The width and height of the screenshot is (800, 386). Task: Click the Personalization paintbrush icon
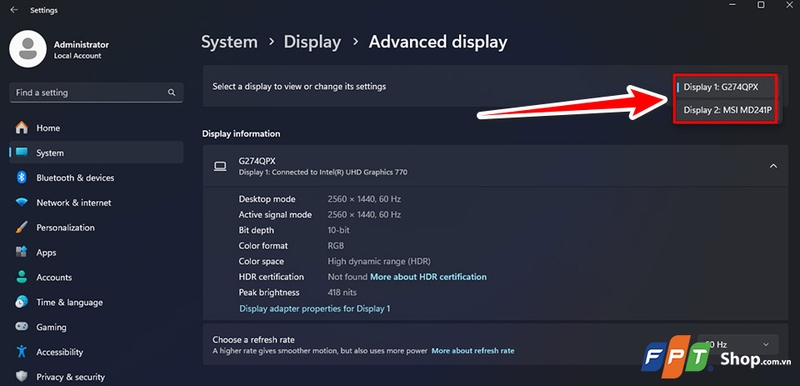21,227
